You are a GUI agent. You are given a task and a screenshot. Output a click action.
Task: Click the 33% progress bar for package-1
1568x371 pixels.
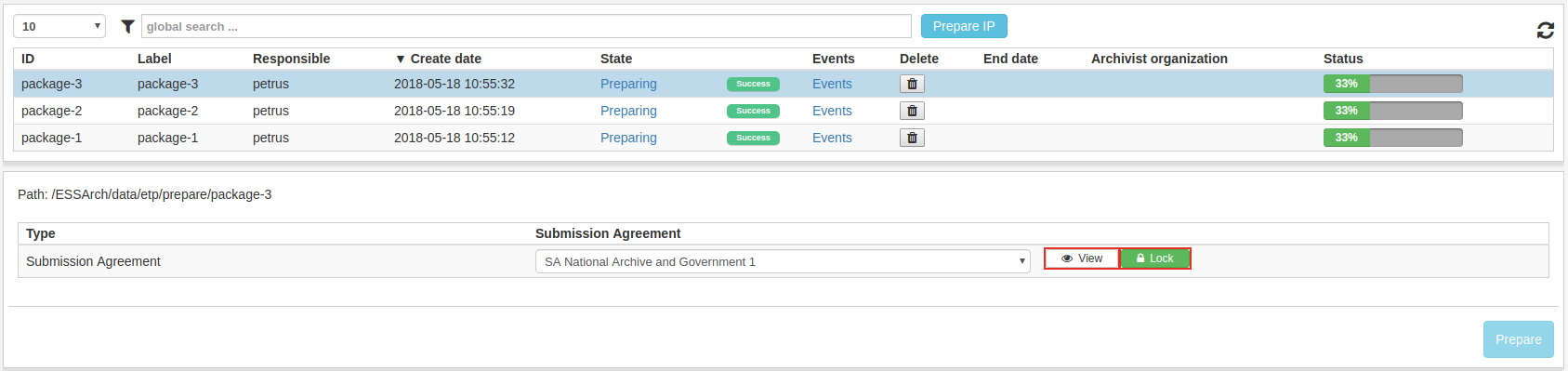(x=1392, y=138)
